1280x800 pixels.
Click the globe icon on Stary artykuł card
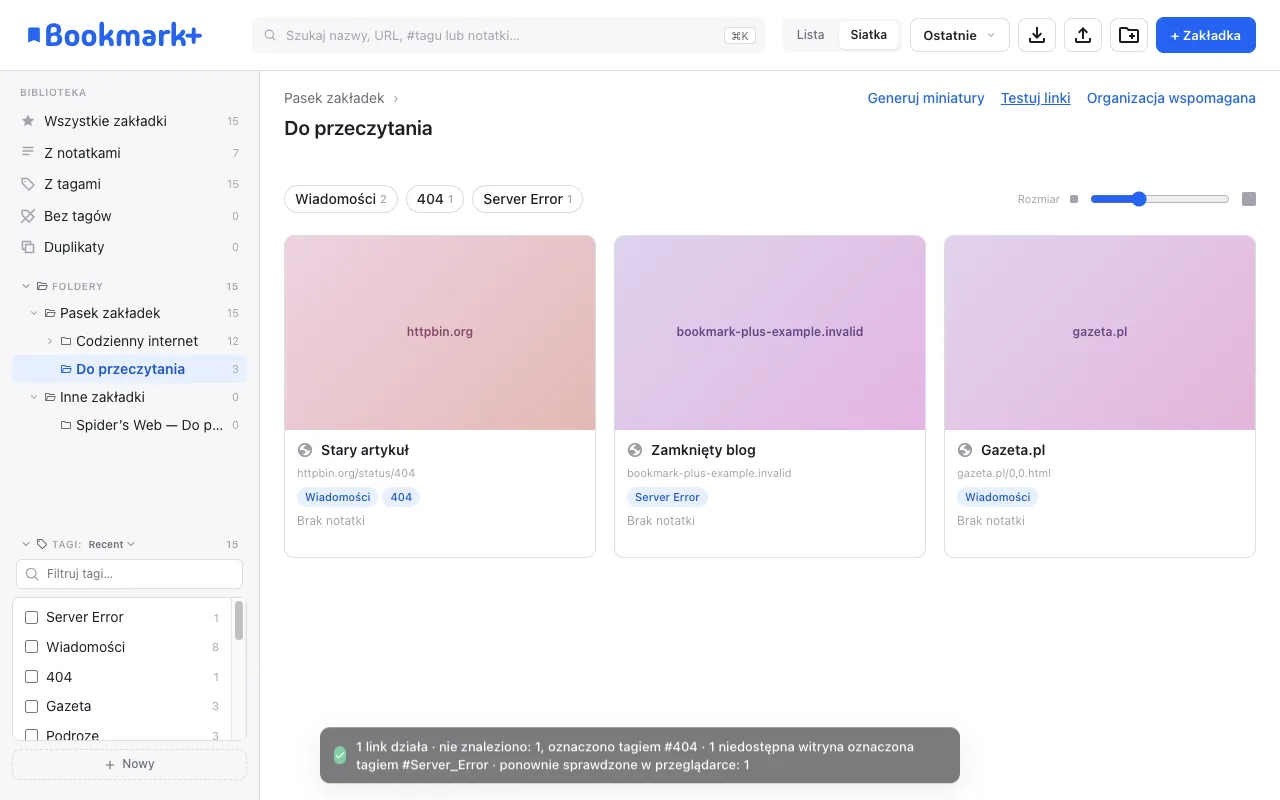[305, 450]
